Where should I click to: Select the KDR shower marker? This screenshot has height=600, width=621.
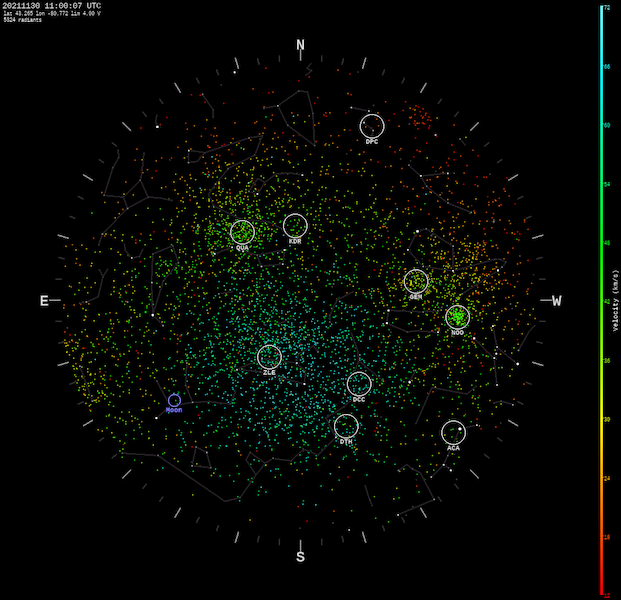295,226
